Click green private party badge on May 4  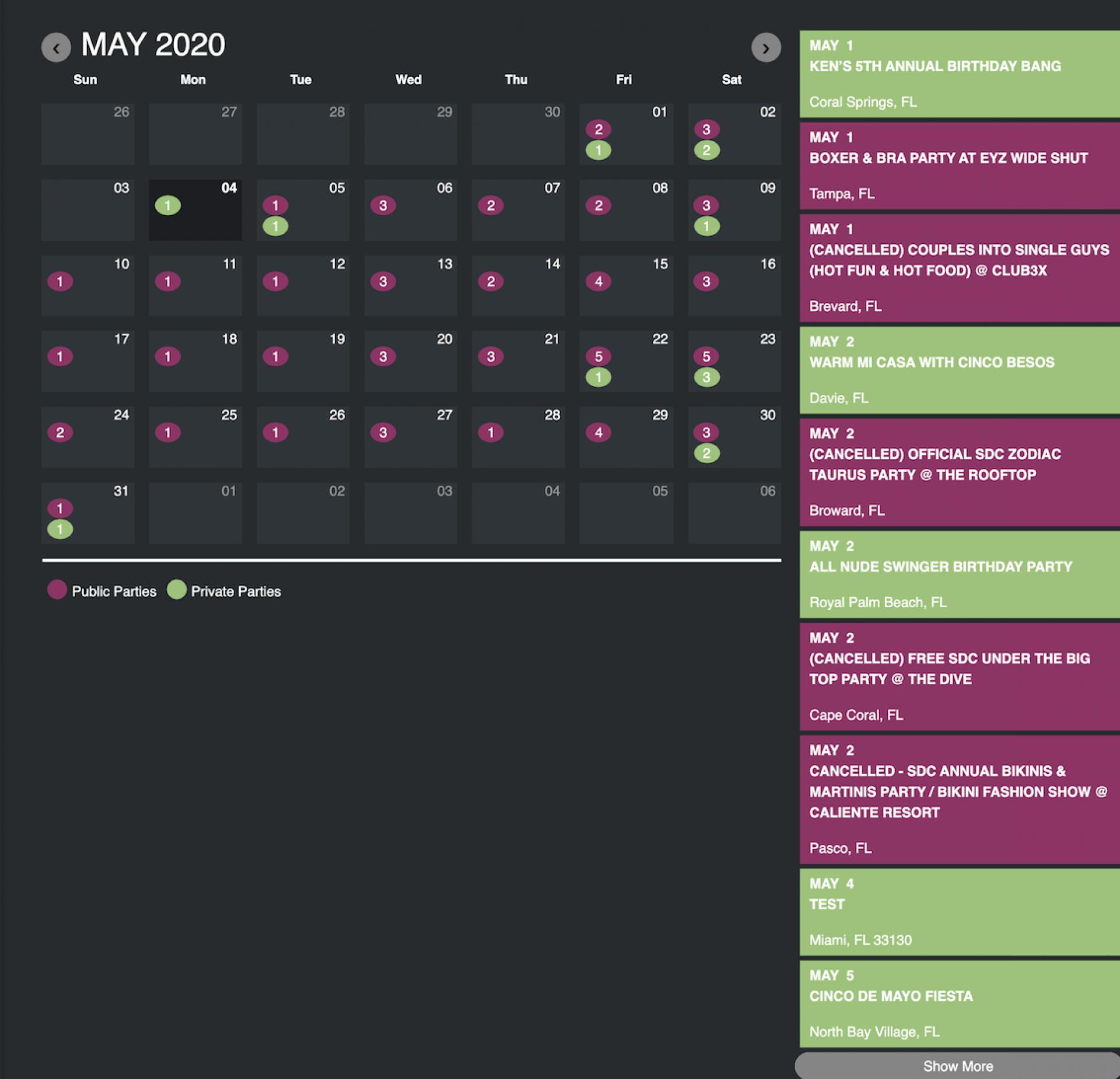pyautogui.click(x=167, y=205)
